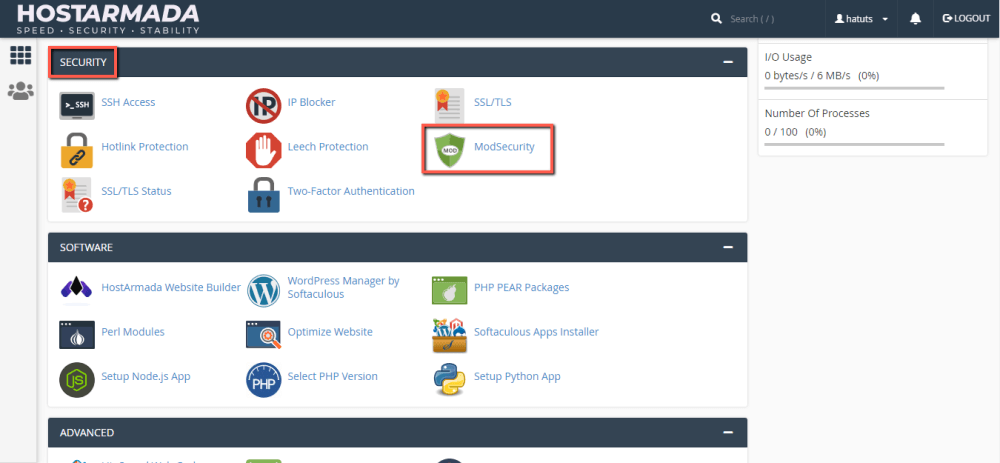Viewport: 1000px width, 463px height.
Task: Click the Number Of Processes progress bar
Action: click(x=854, y=144)
